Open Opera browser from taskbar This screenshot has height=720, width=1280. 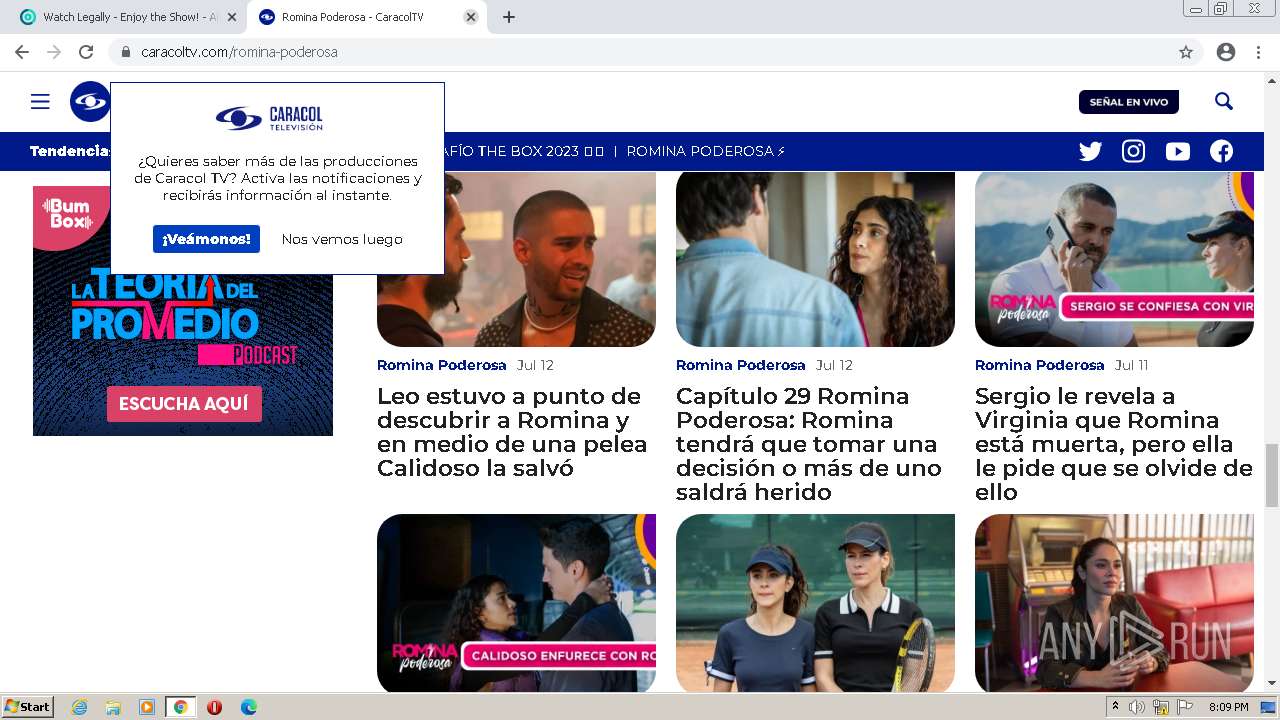(214, 707)
